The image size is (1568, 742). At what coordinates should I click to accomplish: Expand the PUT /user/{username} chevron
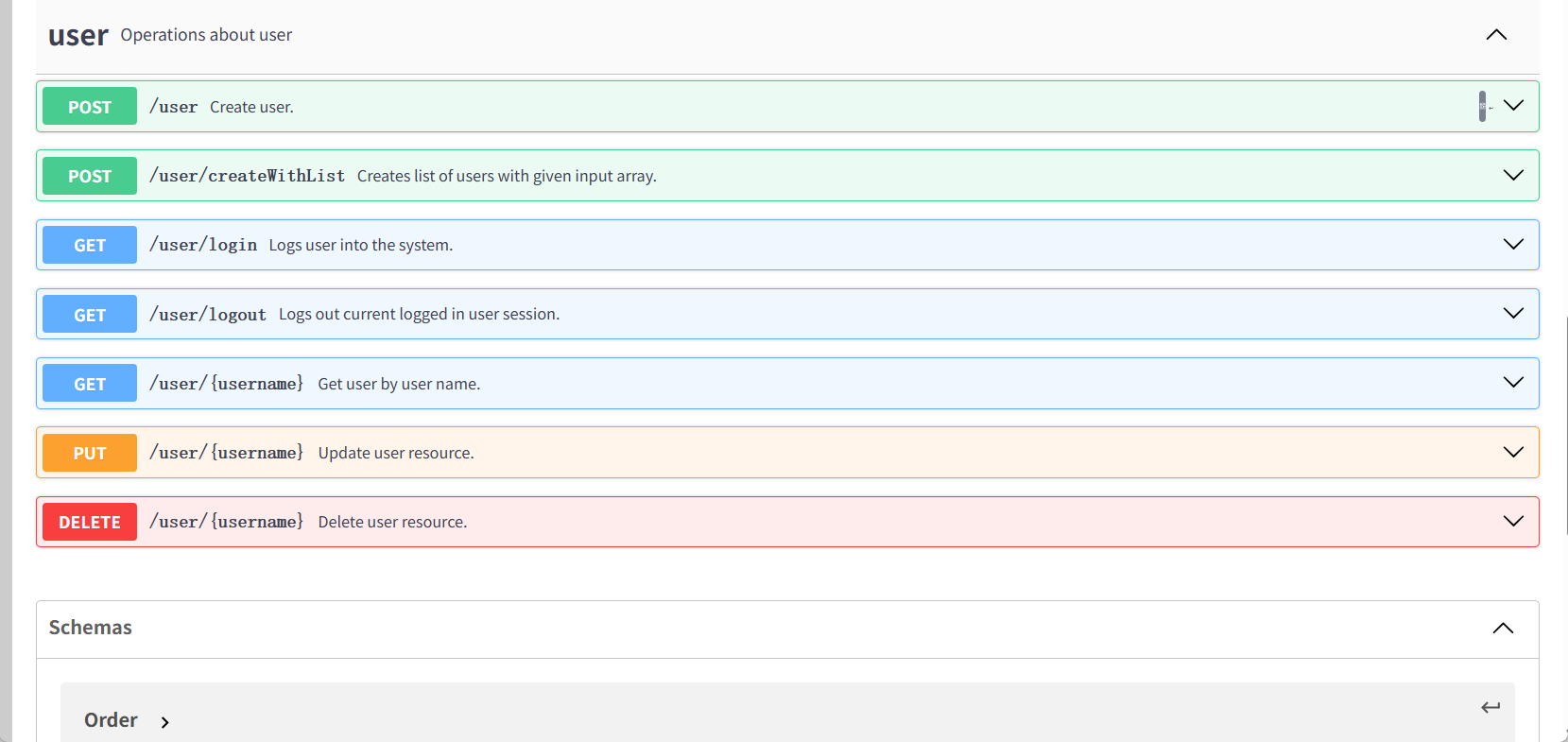click(1513, 452)
